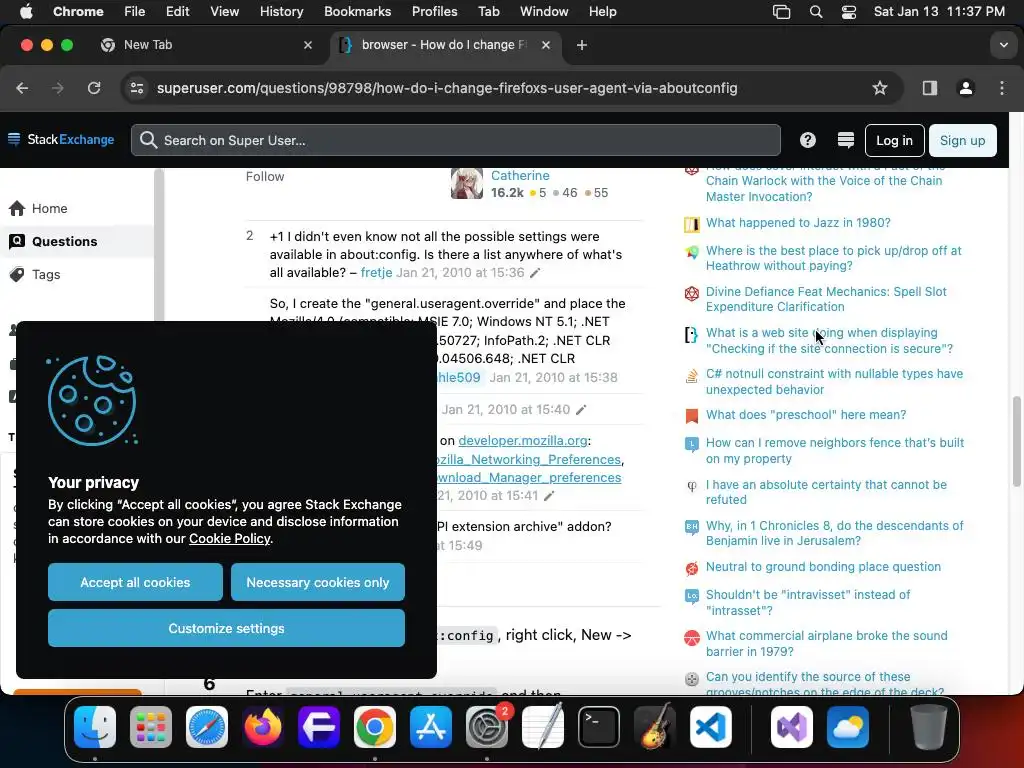Open the Bookmarks menu
Viewport: 1024px width, 768px height.
click(x=357, y=12)
